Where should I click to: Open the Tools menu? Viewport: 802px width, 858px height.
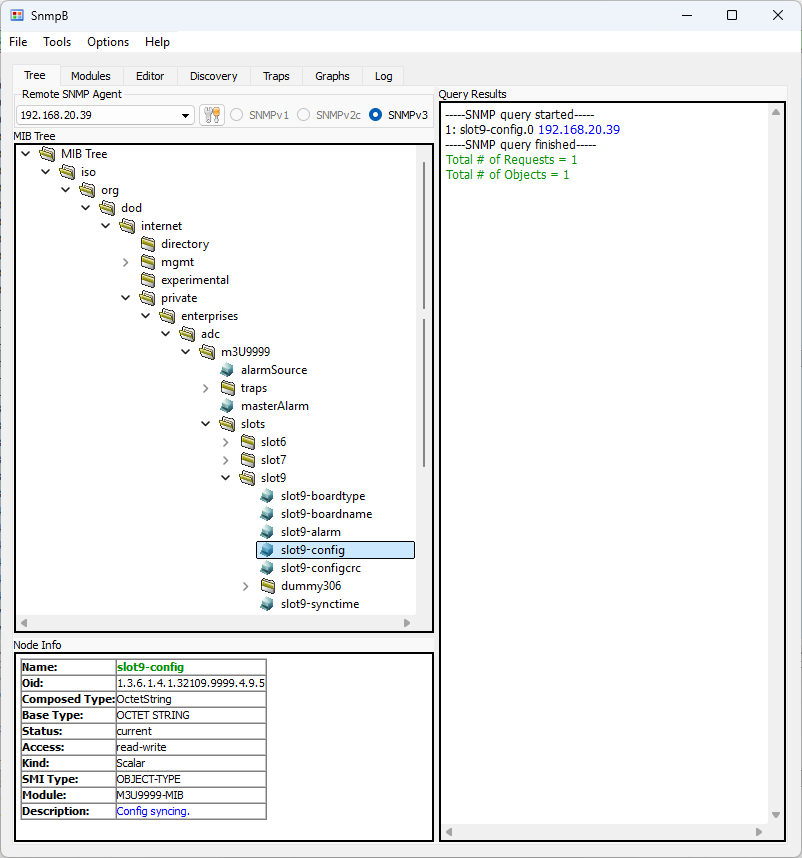pos(57,42)
